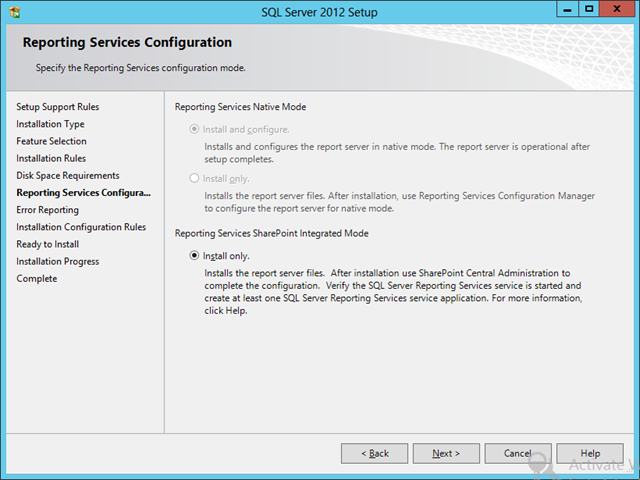
Task: Go to Installation Type step
Action: 50,124
